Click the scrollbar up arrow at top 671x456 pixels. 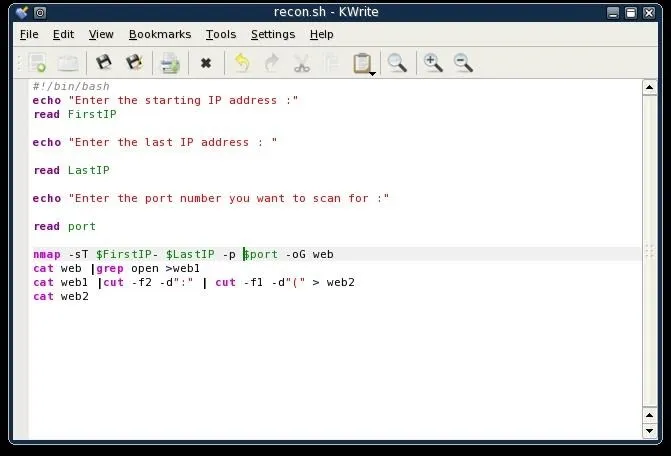coord(650,88)
